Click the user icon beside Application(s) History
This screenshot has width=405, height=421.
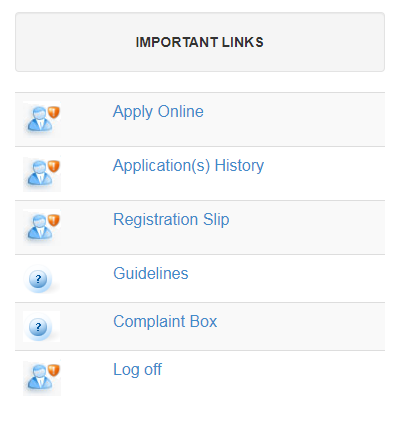(42, 173)
